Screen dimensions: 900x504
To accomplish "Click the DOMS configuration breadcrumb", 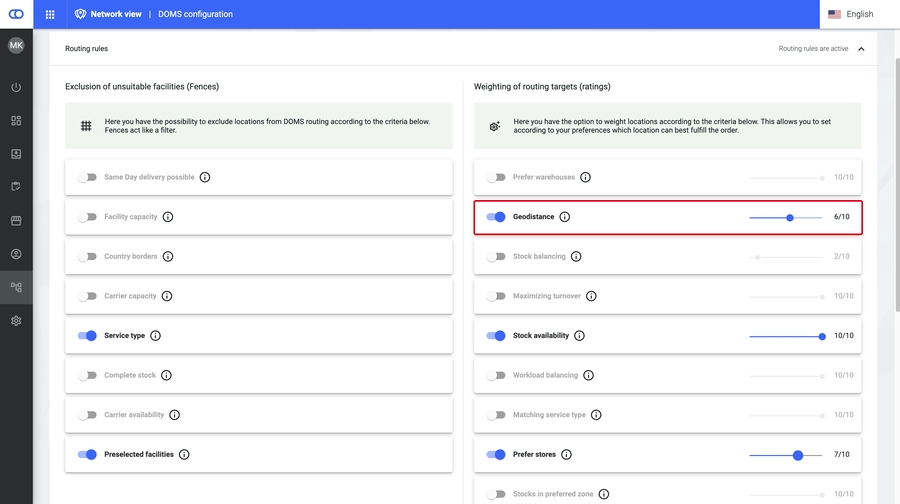I will coord(195,15).
